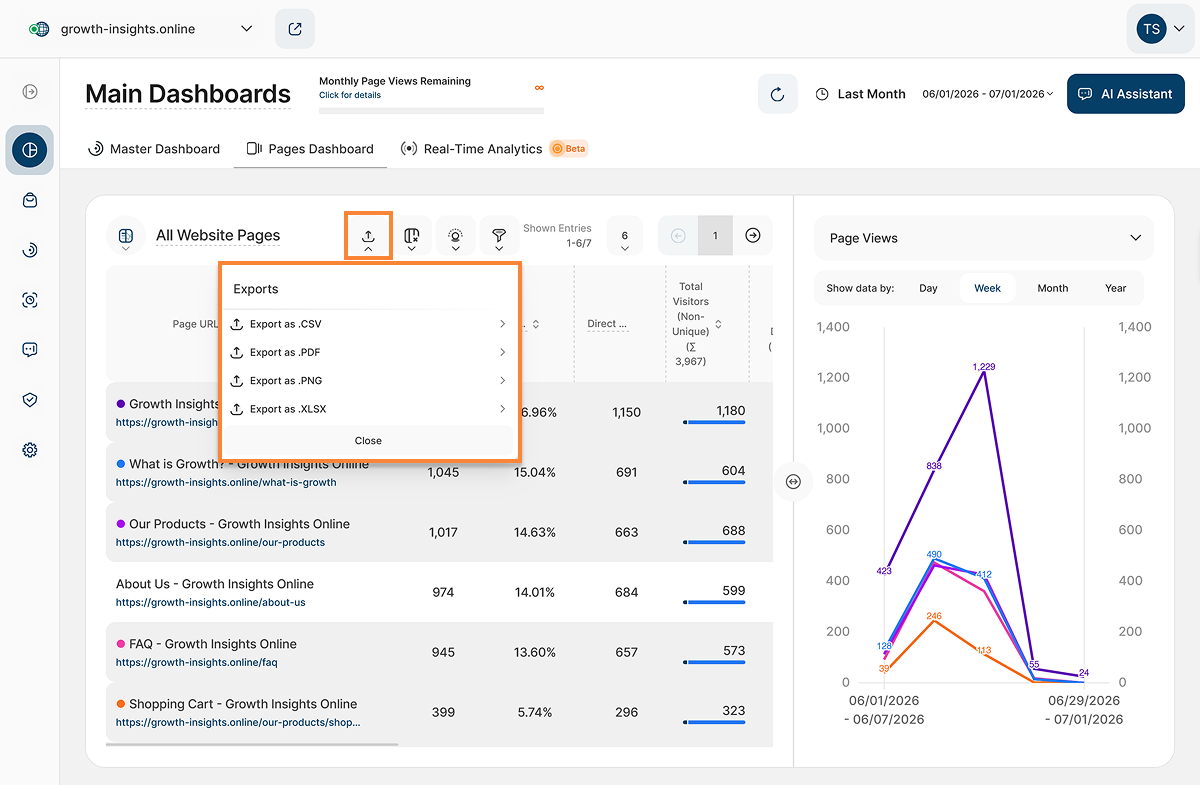This screenshot has width=1200, height=785.
Task: Click the export upload icon in toolbar
Action: click(x=368, y=236)
